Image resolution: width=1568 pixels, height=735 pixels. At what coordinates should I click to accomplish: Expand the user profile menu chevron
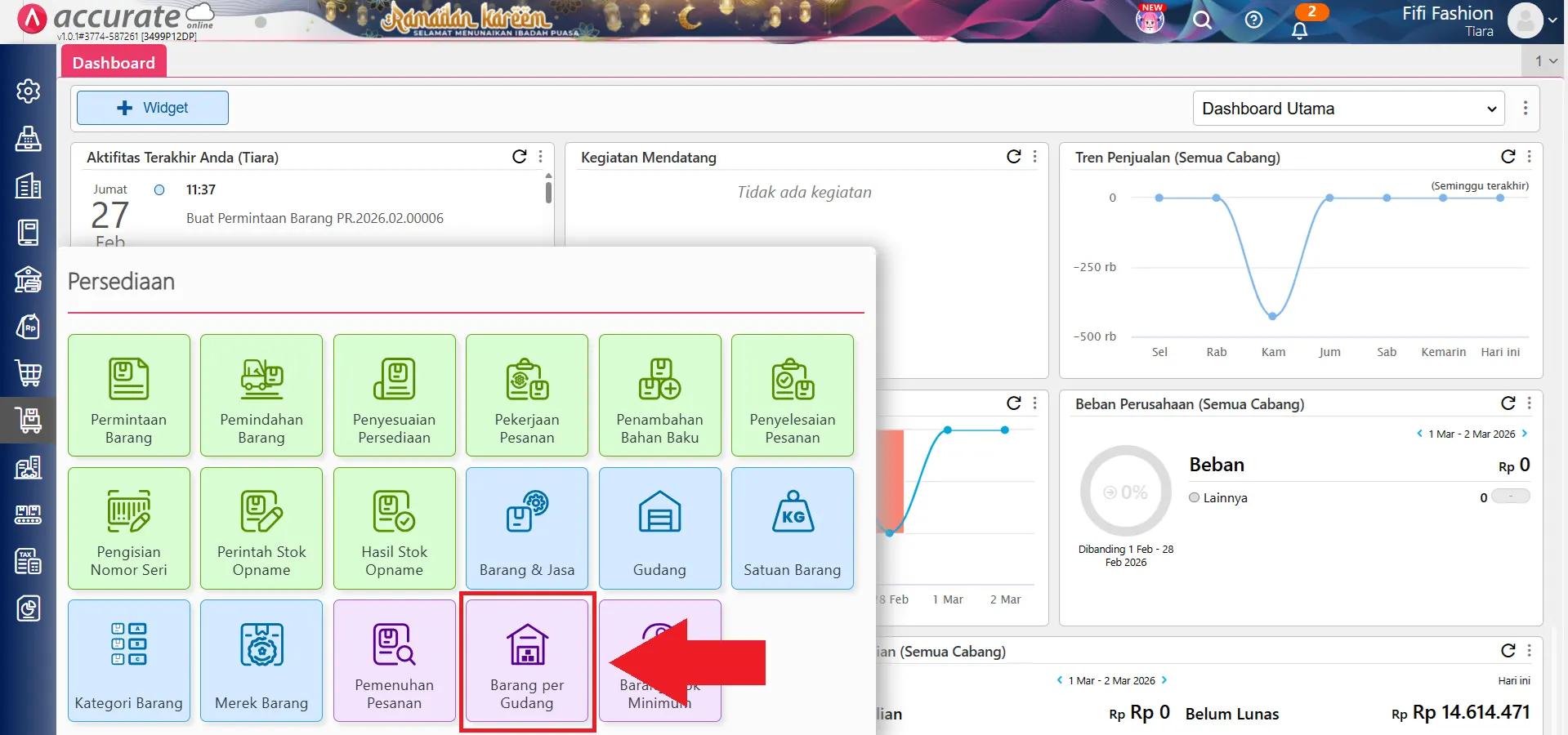tap(1552, 21)
